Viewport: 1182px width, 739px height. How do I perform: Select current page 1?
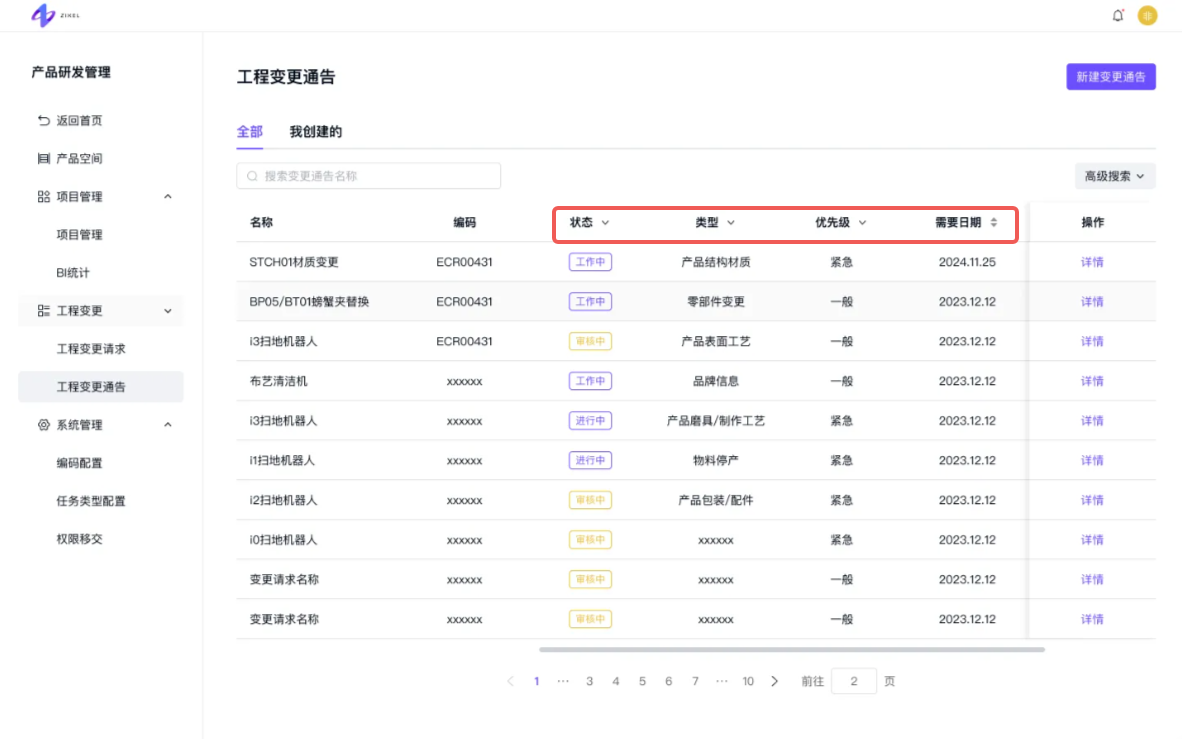tap(537, 681)
